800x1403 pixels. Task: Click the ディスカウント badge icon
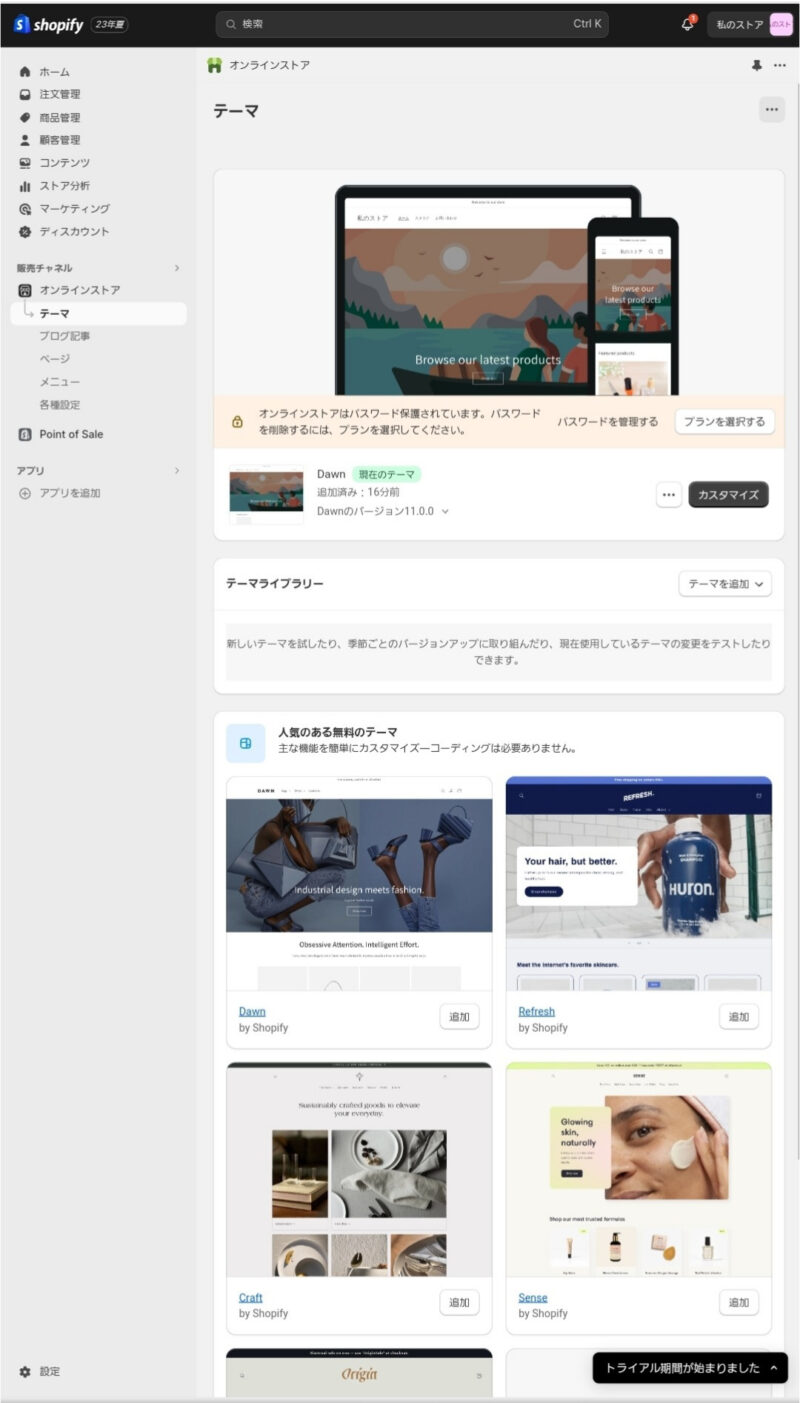25,232
